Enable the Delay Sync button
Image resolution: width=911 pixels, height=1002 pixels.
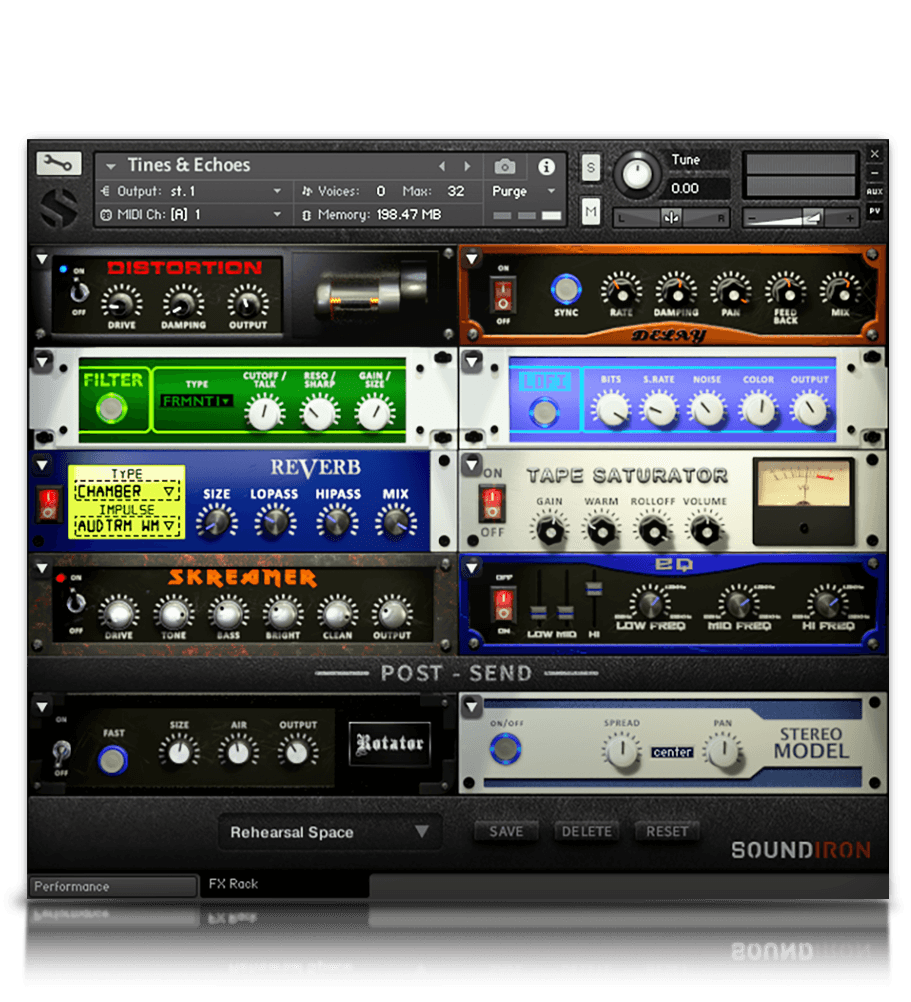coord(566,289)
